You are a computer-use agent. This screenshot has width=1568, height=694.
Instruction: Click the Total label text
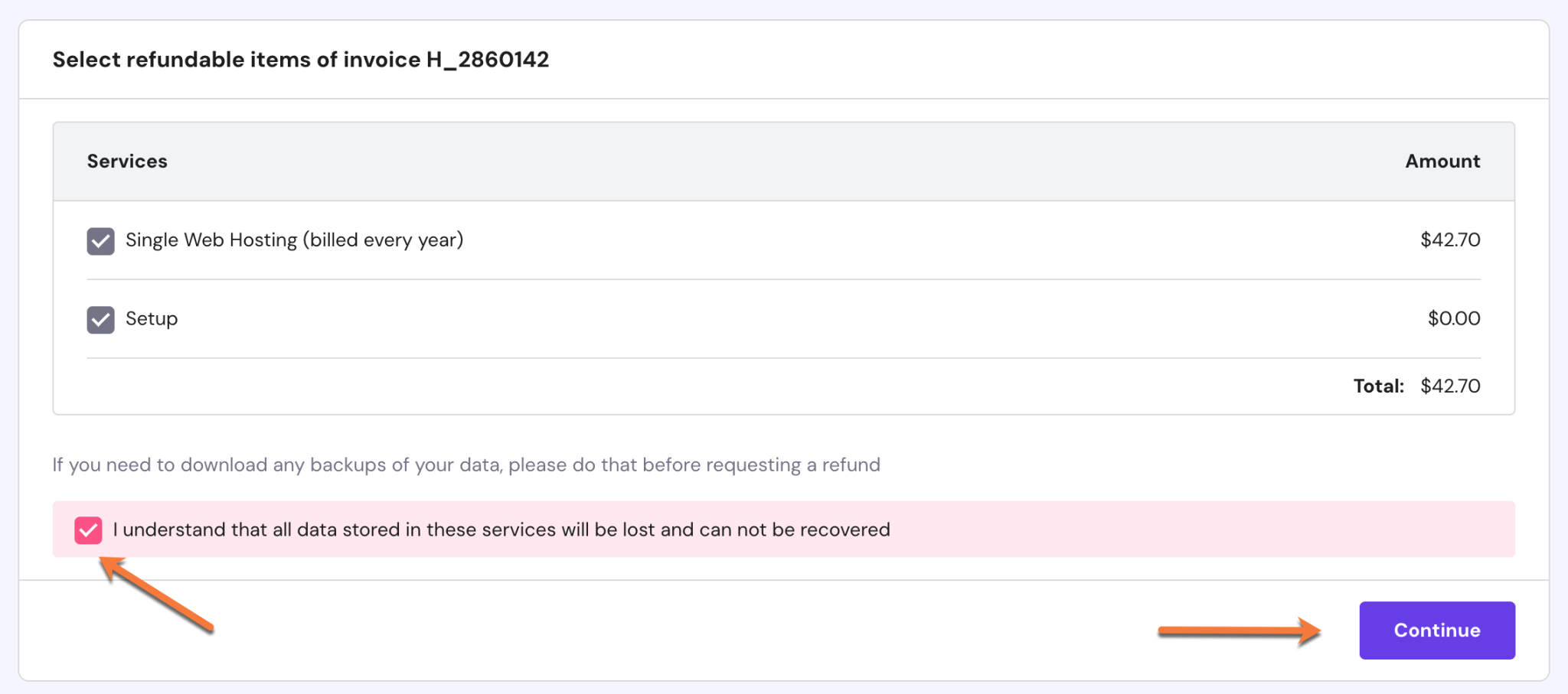tap(1378, 386)
